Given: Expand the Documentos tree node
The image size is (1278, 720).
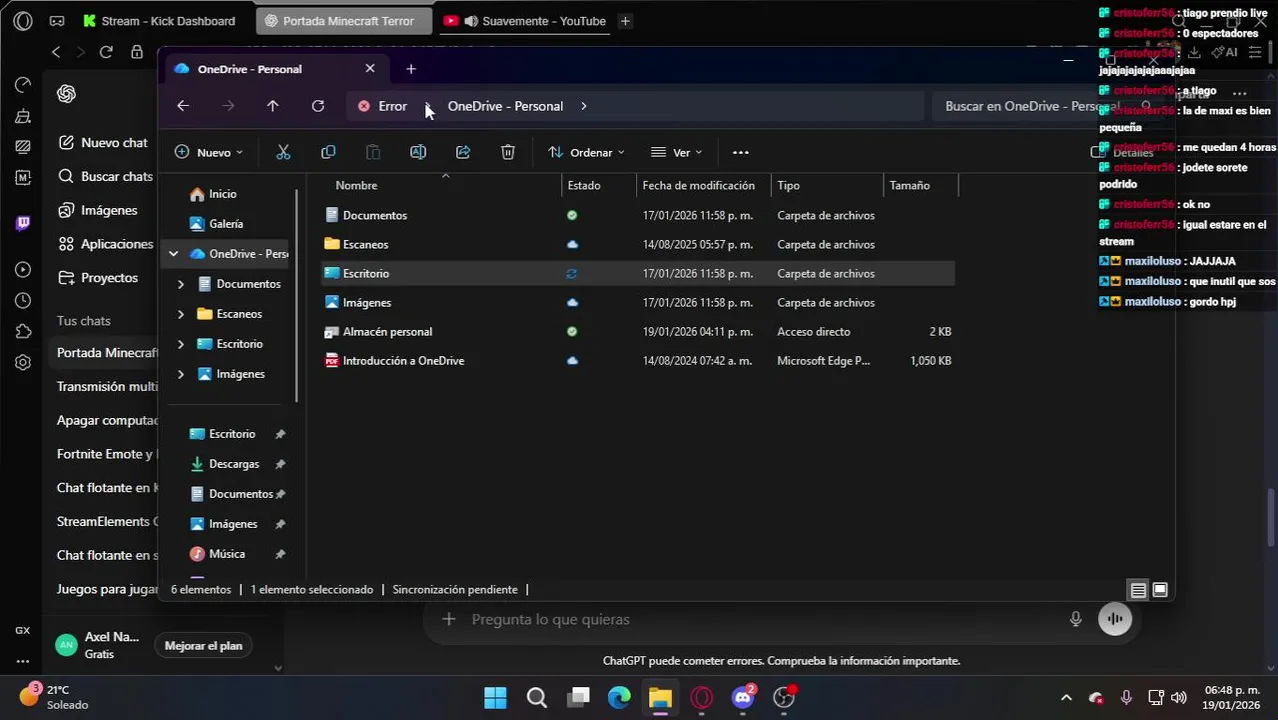Looking at the screenshot, I should pos(181,284).
